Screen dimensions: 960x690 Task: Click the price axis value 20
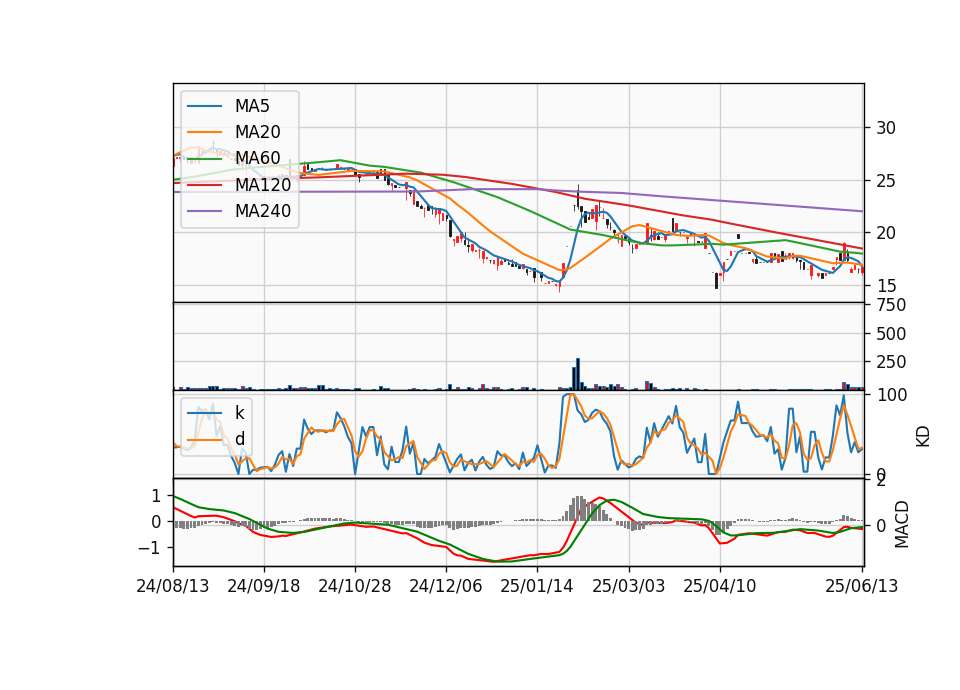tap(886, 233)
